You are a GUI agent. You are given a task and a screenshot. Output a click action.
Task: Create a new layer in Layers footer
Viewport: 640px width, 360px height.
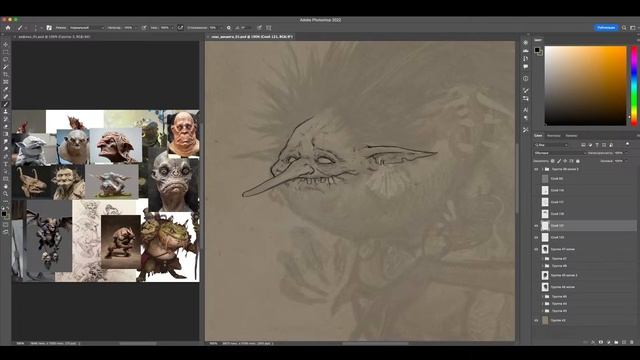pos(624,342)
